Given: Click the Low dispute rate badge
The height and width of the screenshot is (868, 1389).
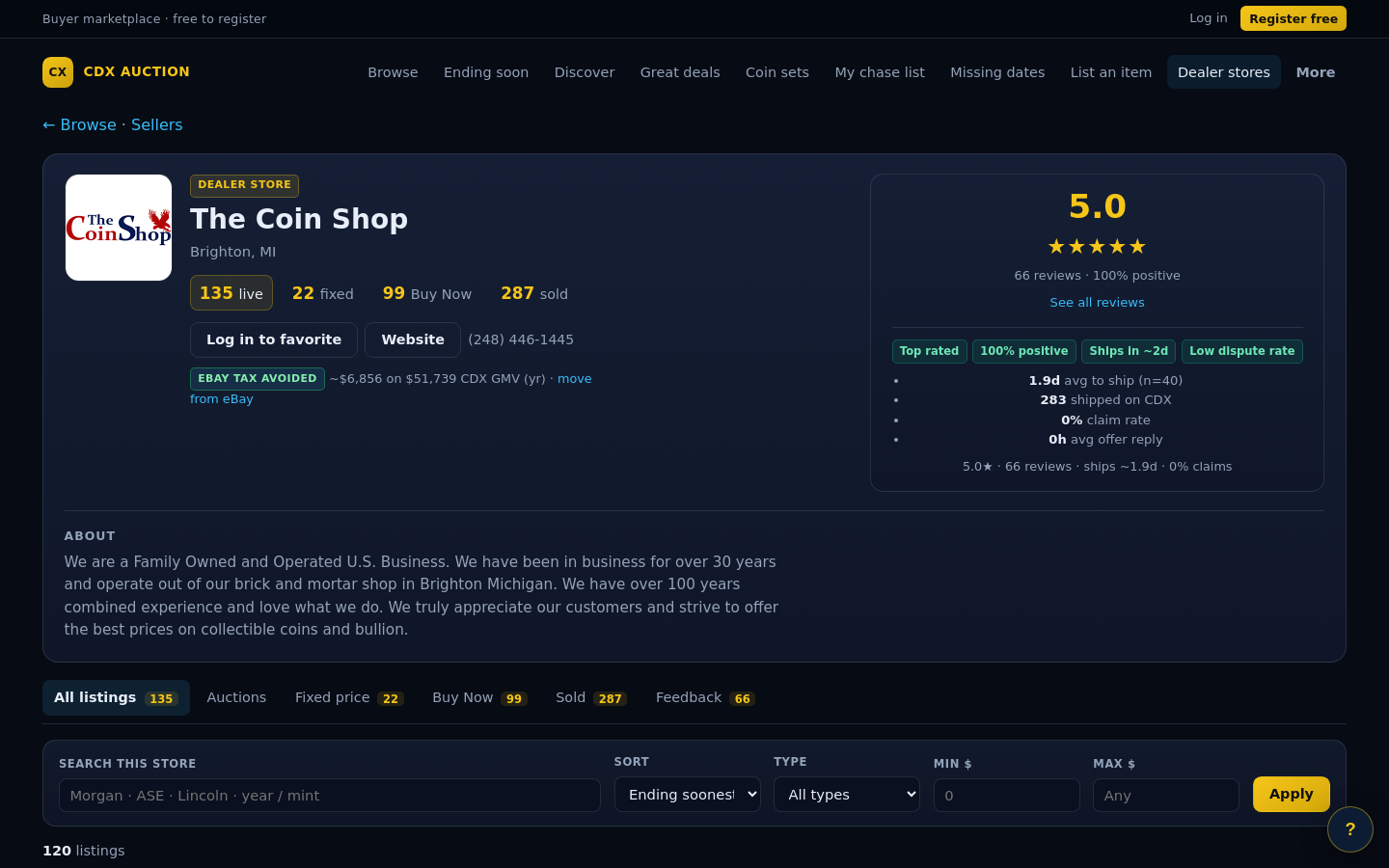Looking at the screenshot, I should click(1242, 351).
